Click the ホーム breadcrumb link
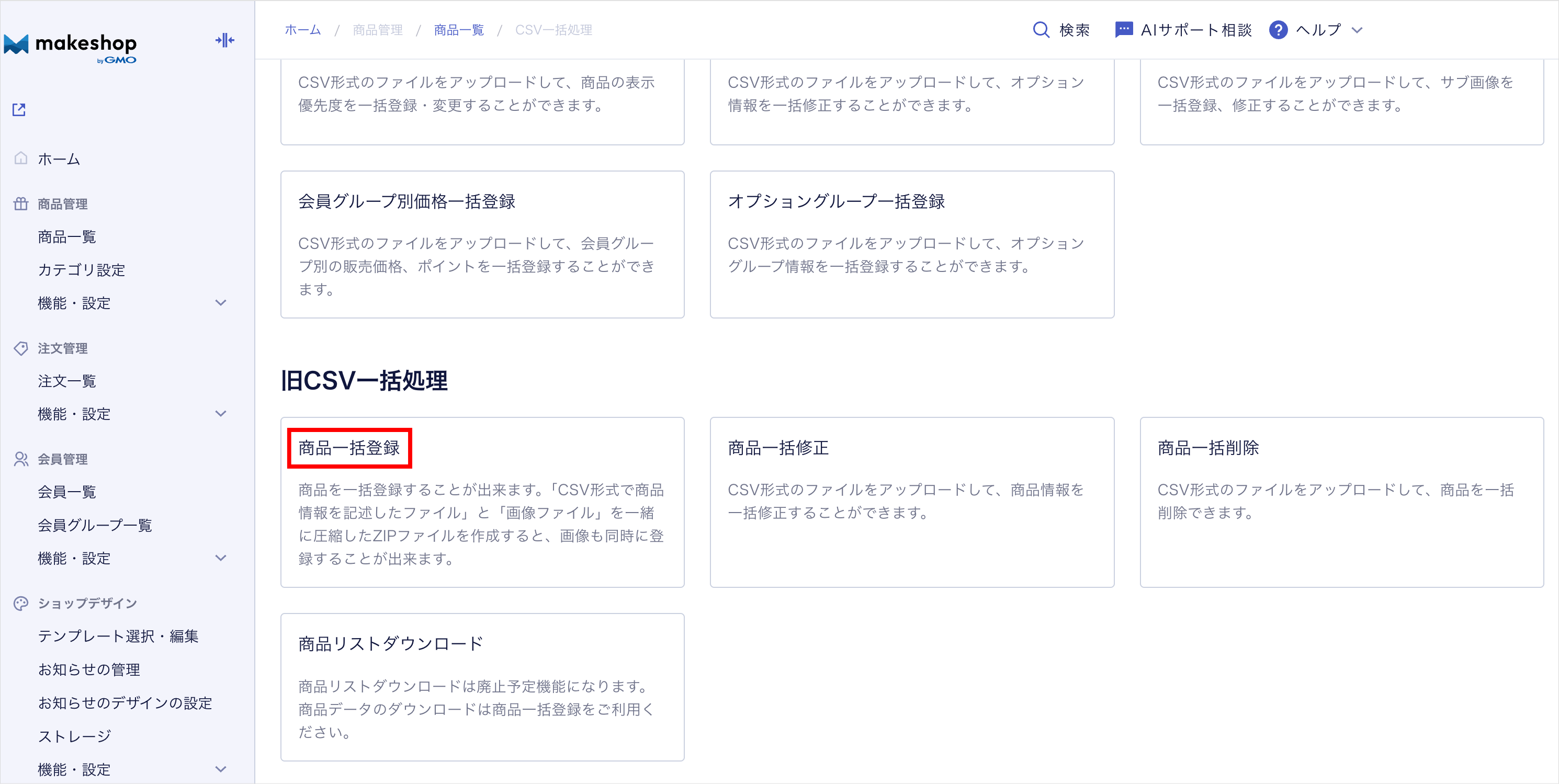 tap(302, 30)
